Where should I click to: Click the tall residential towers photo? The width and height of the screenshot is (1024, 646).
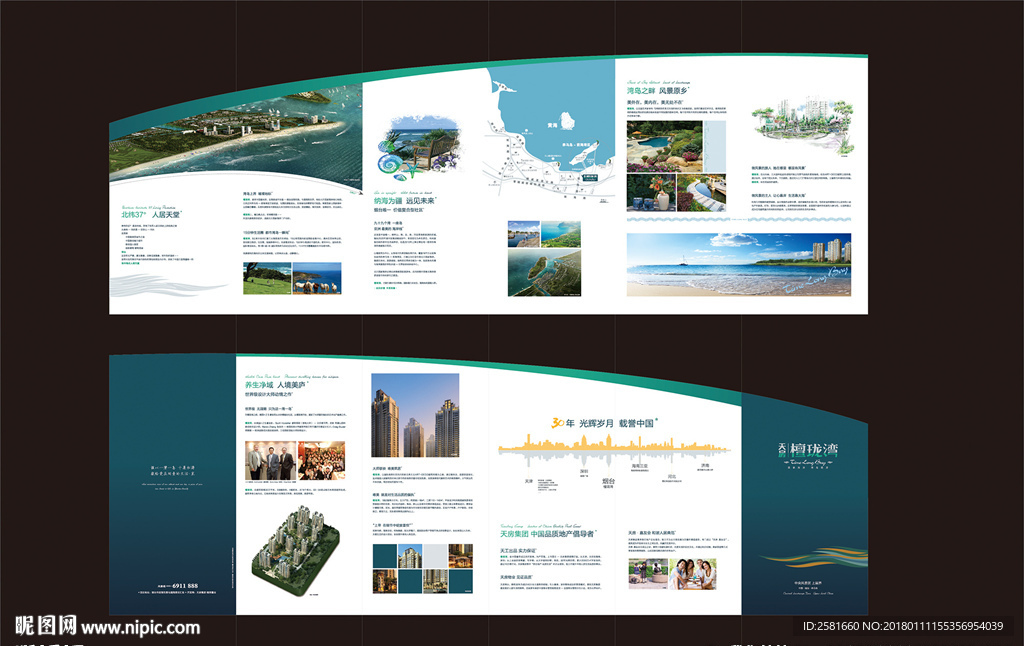415,415
